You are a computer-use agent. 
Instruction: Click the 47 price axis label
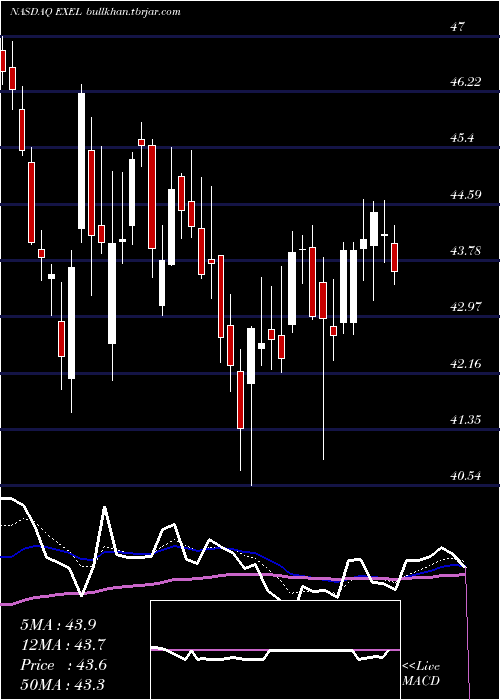(x=458, y=26)
